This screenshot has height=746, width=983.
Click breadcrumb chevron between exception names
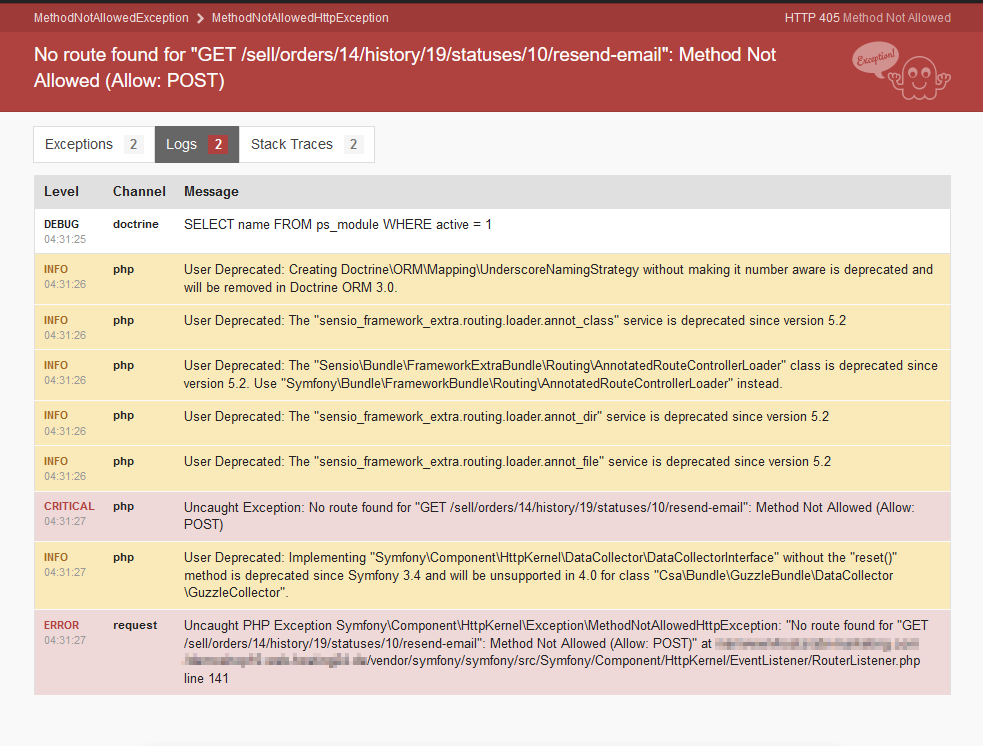point(201,18)
